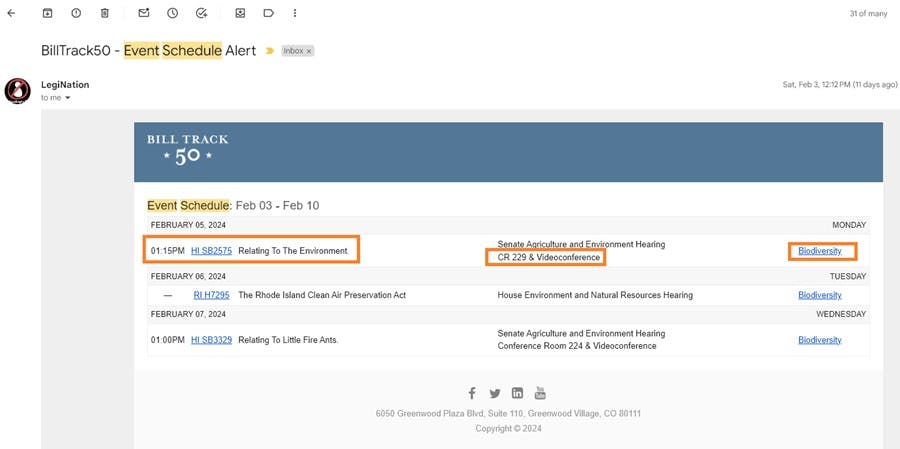This screenshot has width=900, height=449.
Task: Click 'Event Schedule: Feb 03 - Feb 10' heading
Action: [233, 205]
